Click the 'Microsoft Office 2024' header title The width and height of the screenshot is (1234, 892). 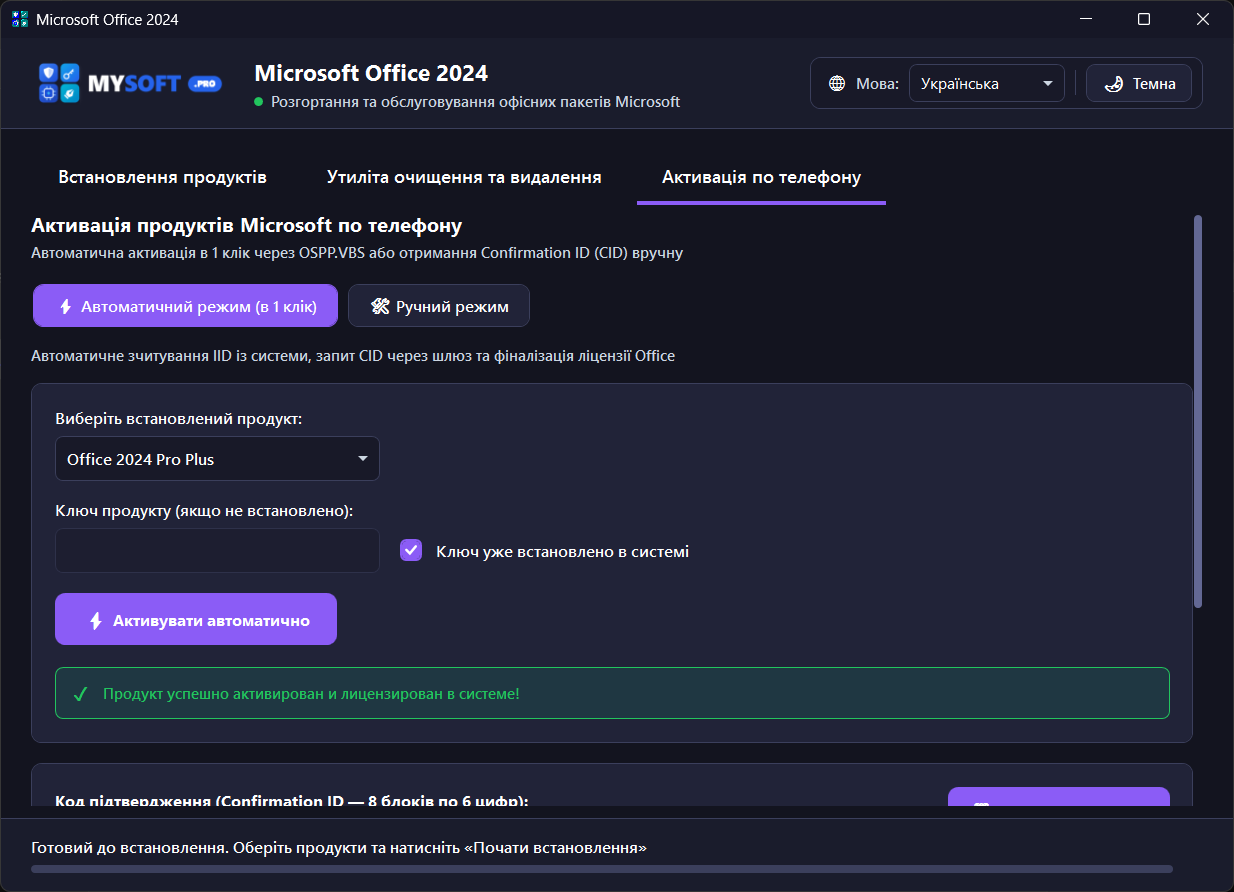(371, 73)
